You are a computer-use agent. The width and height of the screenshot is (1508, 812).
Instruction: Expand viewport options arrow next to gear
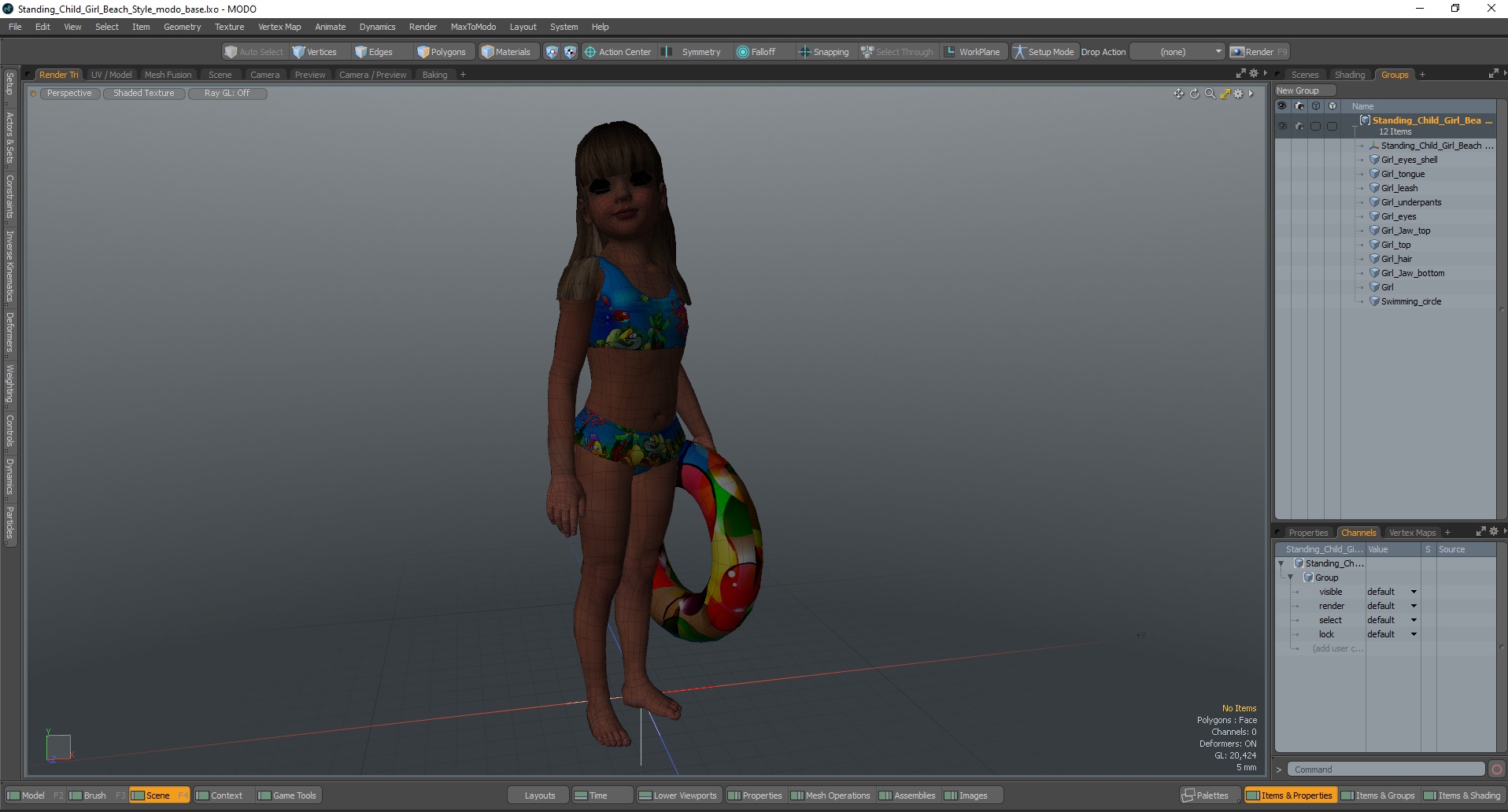pyautogui.click(x=1251, y=94)
